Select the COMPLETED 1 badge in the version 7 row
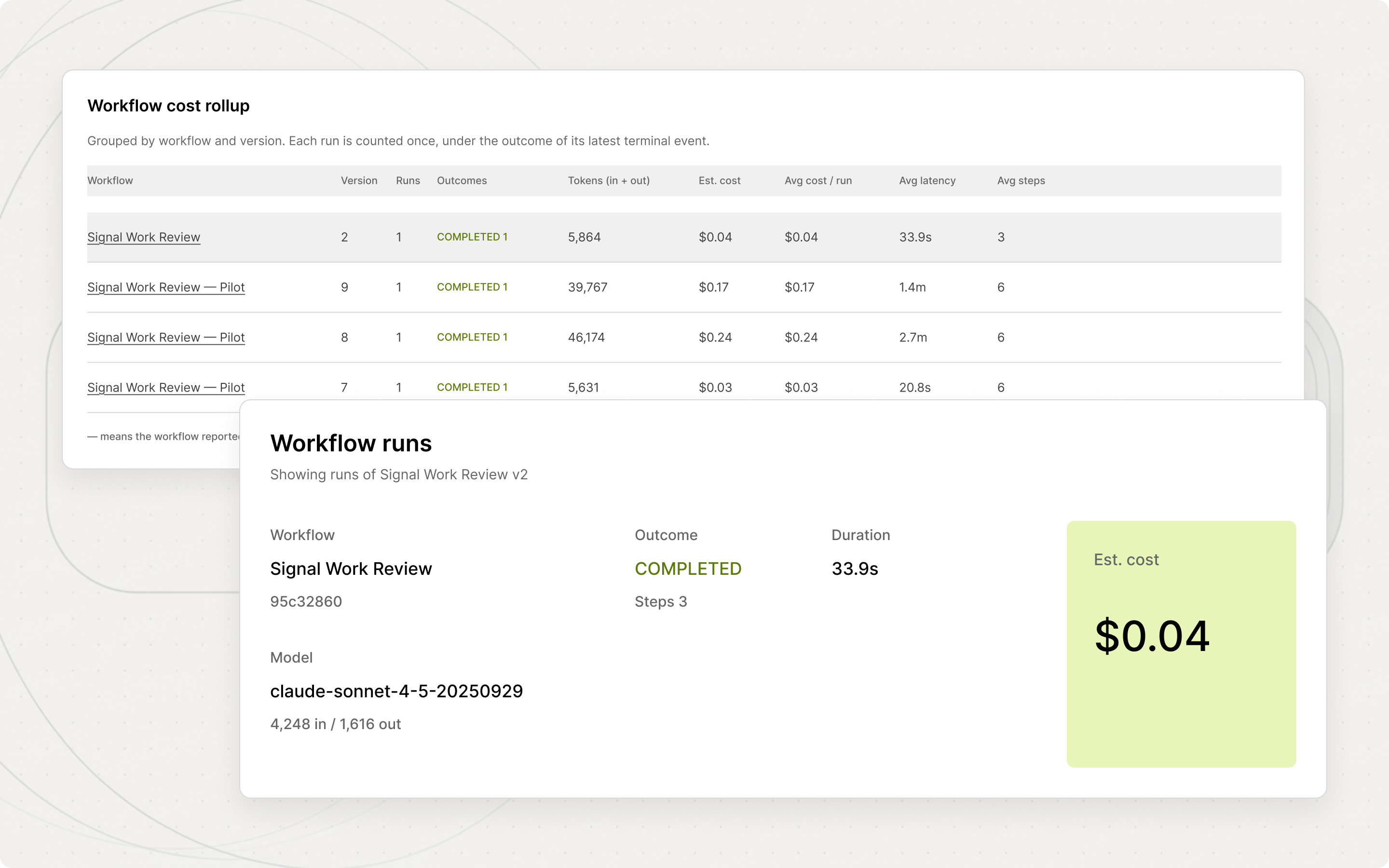Screen dimensions: 1389x868 coord(472,388)
